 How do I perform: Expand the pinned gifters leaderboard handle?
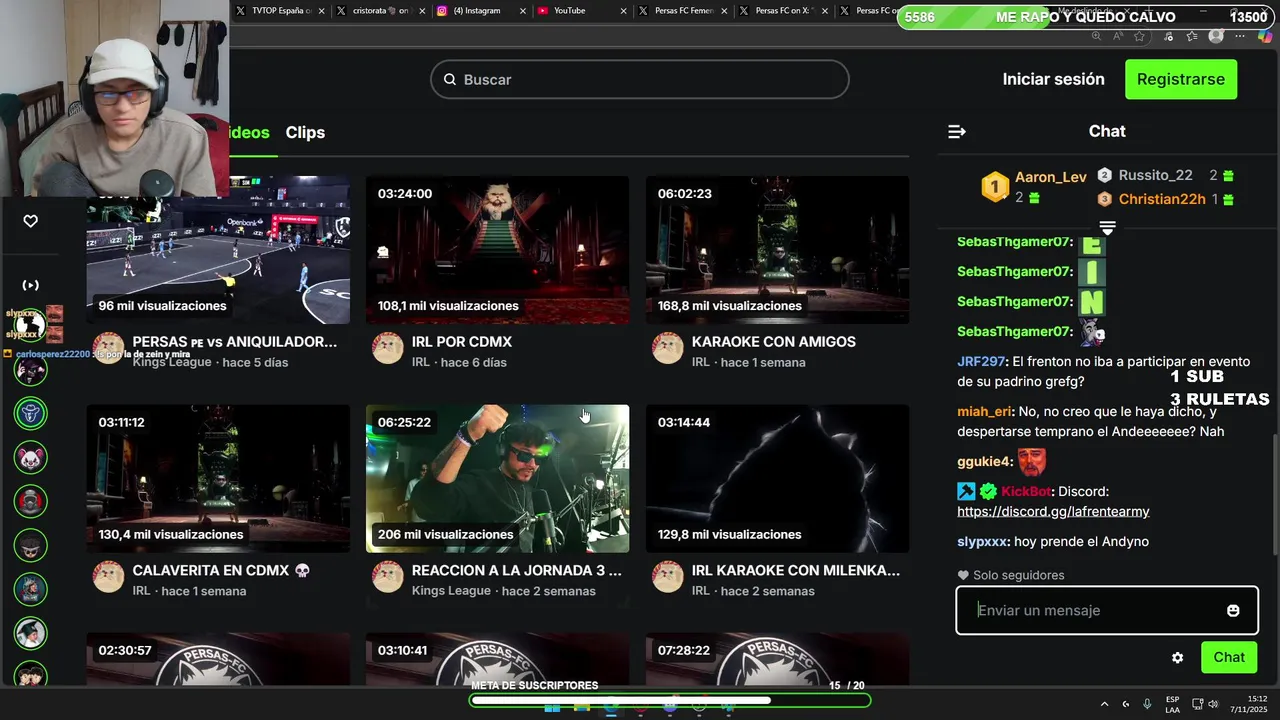click(1107, 228)
